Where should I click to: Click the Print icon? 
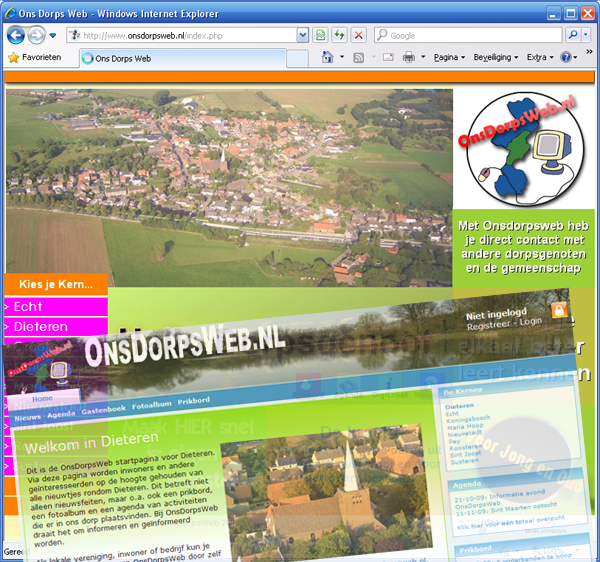click(409, 57)
